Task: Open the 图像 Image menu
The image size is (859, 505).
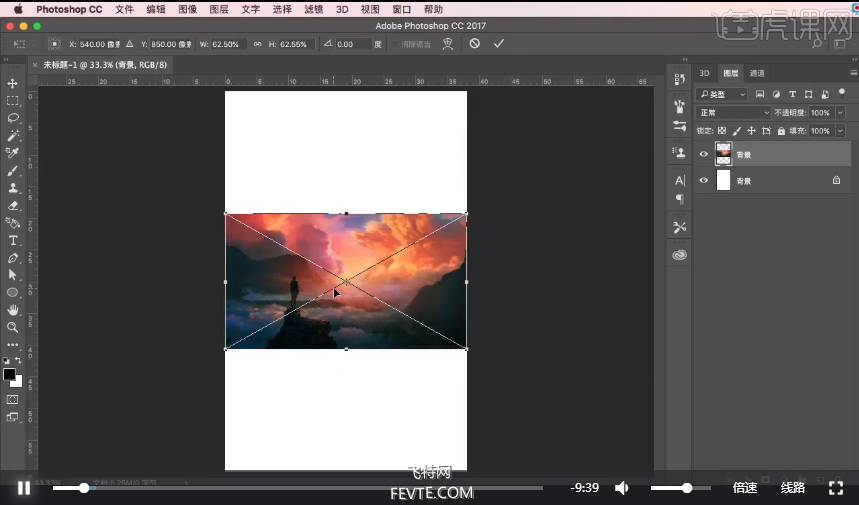Action: coord(187,9)
